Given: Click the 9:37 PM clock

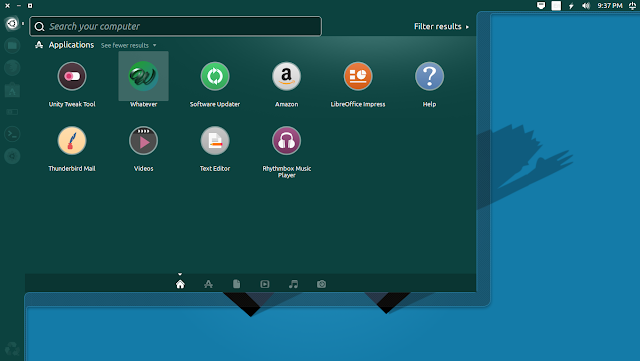Looking at the screenshot, I should (x=610, y=6).
